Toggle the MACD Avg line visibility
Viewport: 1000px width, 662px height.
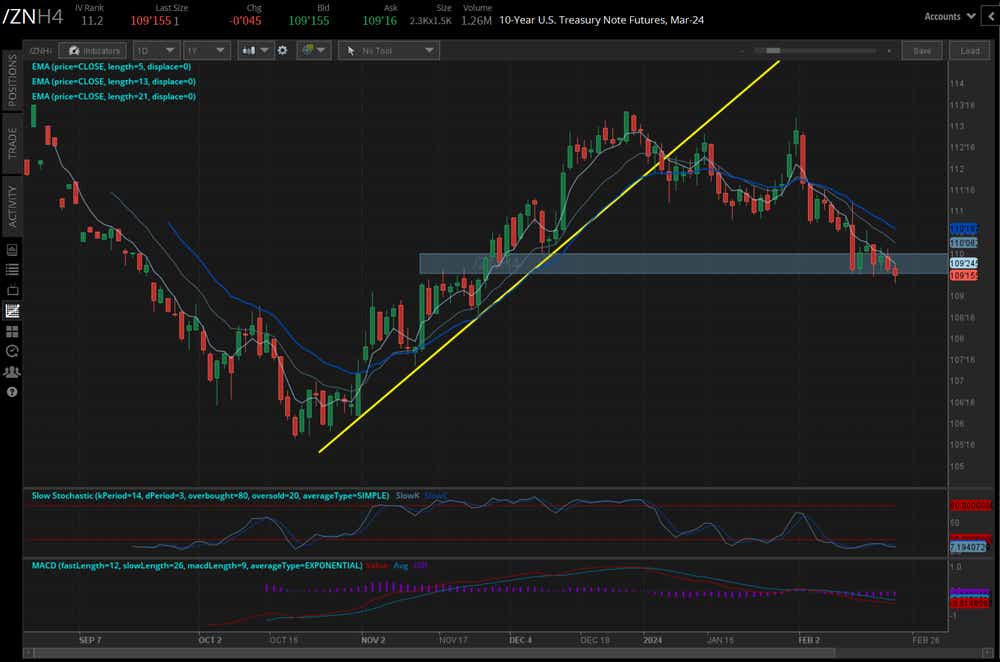pyautogui.click(x=399, y=565)
